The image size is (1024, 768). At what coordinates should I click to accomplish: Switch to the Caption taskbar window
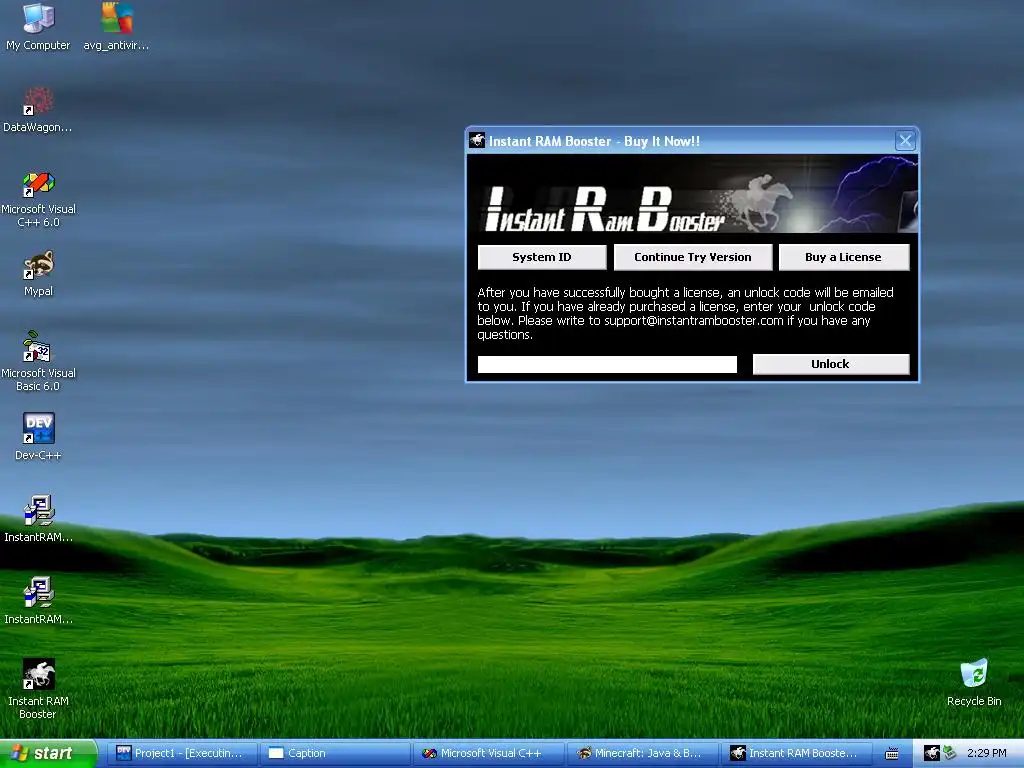335,754
